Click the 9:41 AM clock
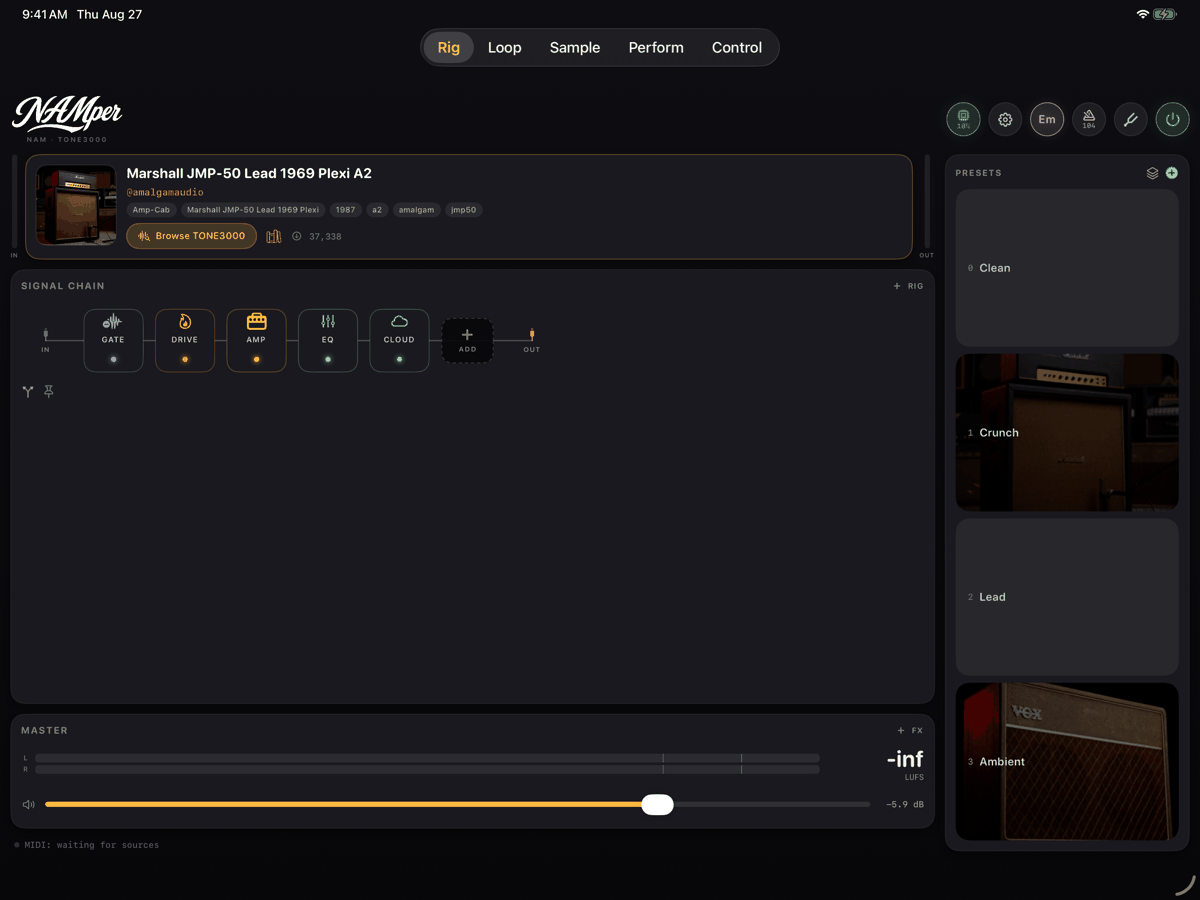Screen dimensions: 1200x900 click(x=45, y=15)
